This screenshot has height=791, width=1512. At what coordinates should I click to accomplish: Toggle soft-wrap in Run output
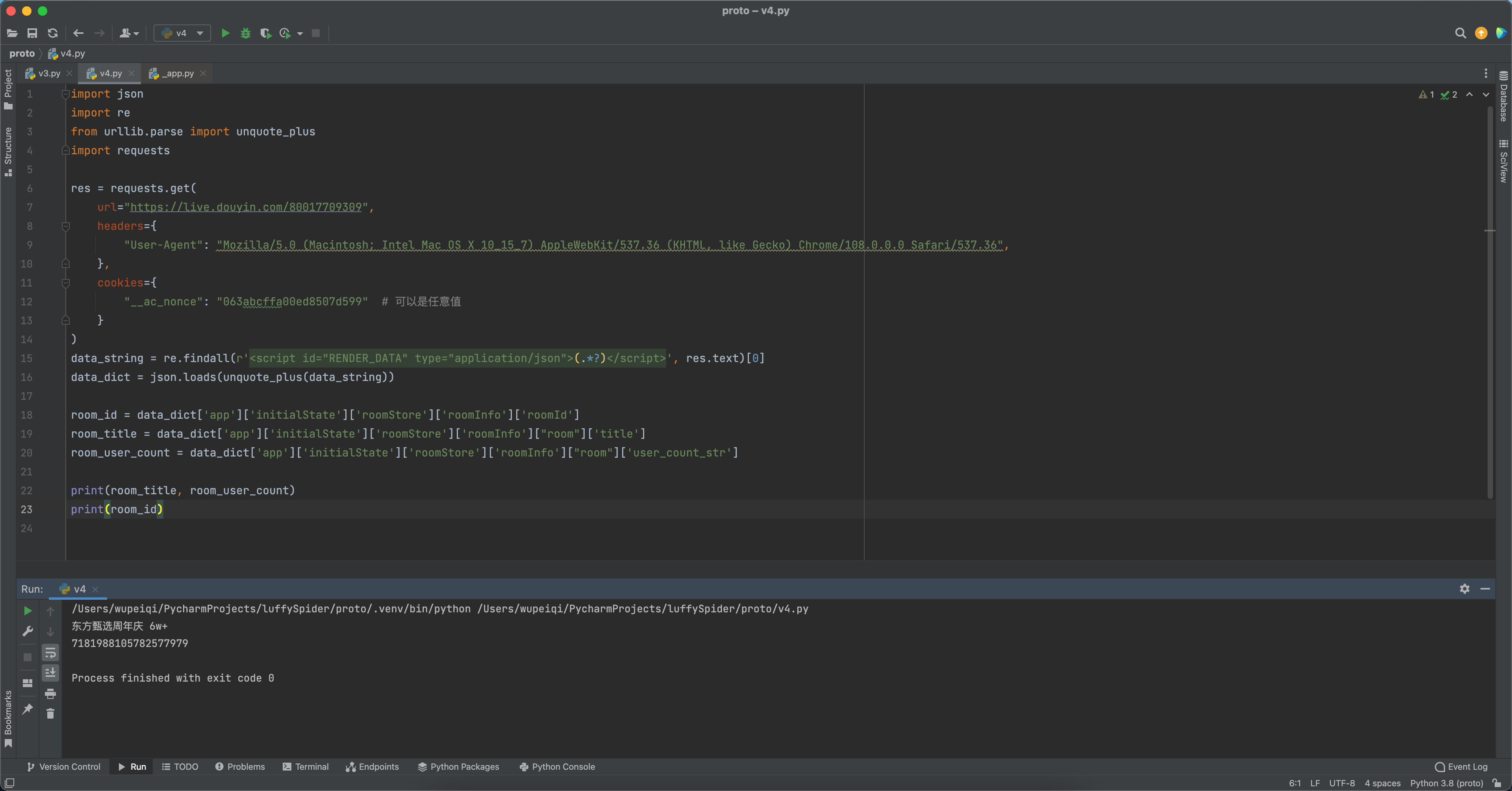[50, 652]
